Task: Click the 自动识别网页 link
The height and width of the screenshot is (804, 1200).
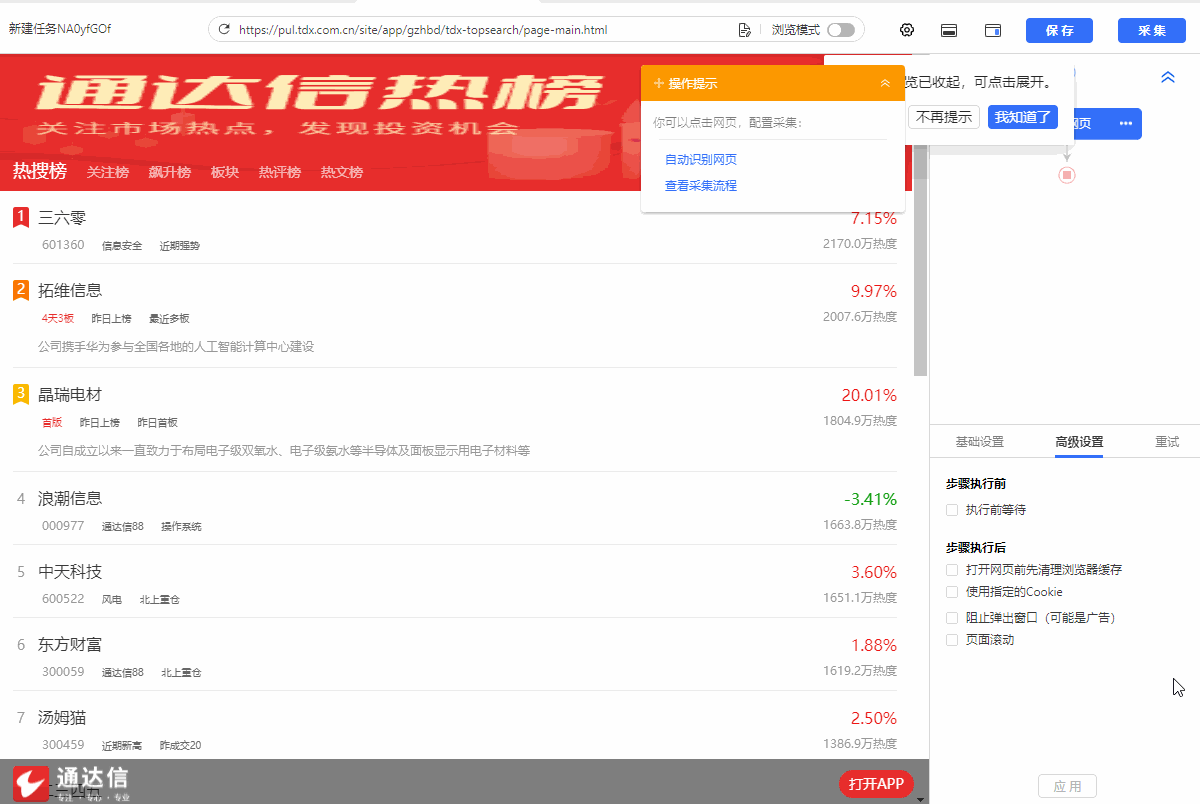Action: (701, 159)
